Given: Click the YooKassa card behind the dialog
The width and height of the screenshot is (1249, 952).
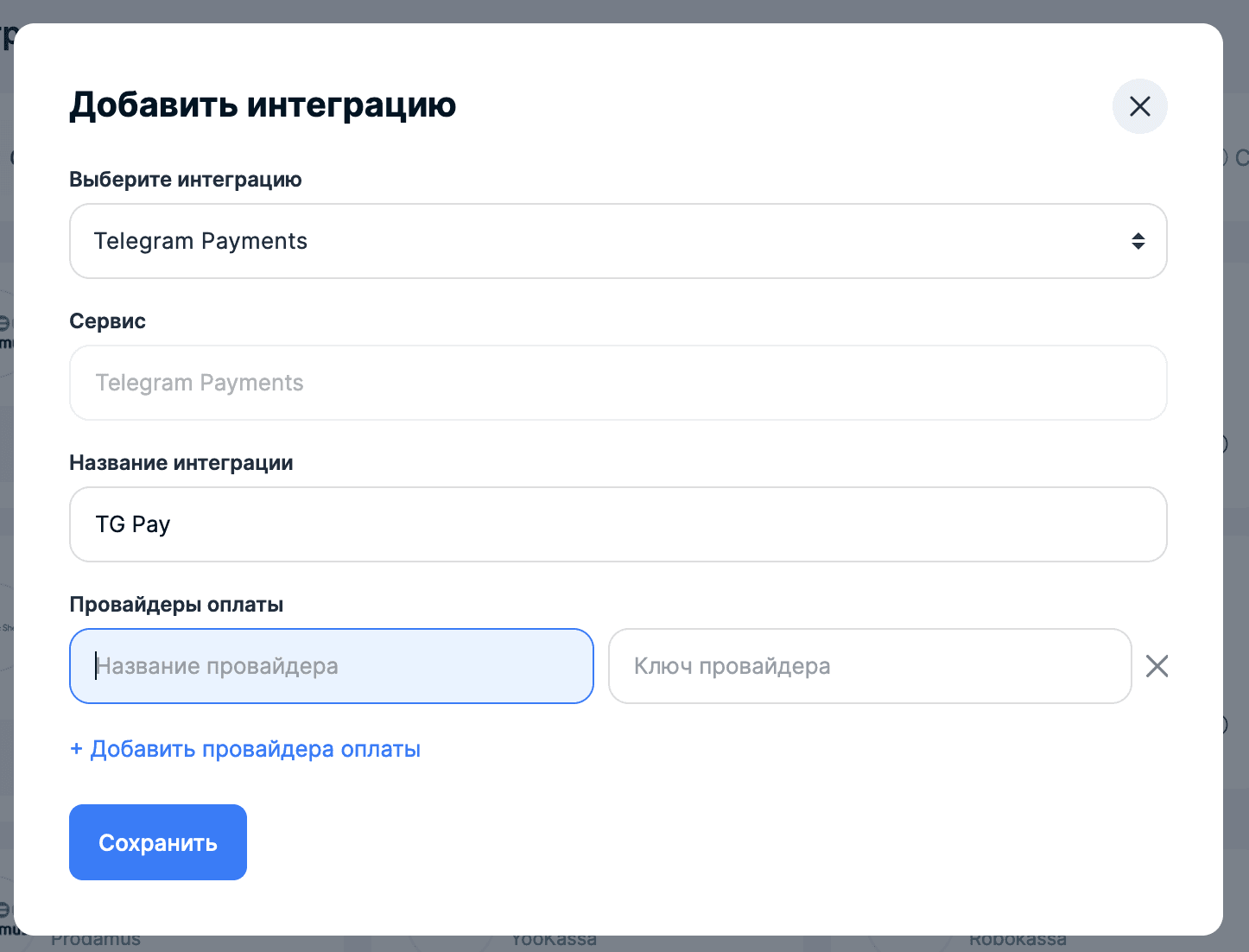Looking at the screenshot, I should (x=554, y=942).
